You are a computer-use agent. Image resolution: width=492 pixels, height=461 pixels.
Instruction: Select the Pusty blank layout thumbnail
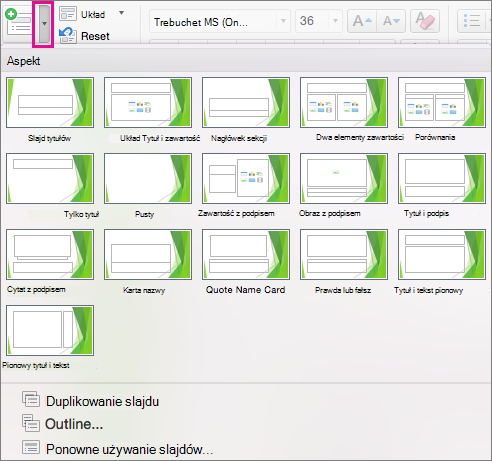[x=148, y=179]
